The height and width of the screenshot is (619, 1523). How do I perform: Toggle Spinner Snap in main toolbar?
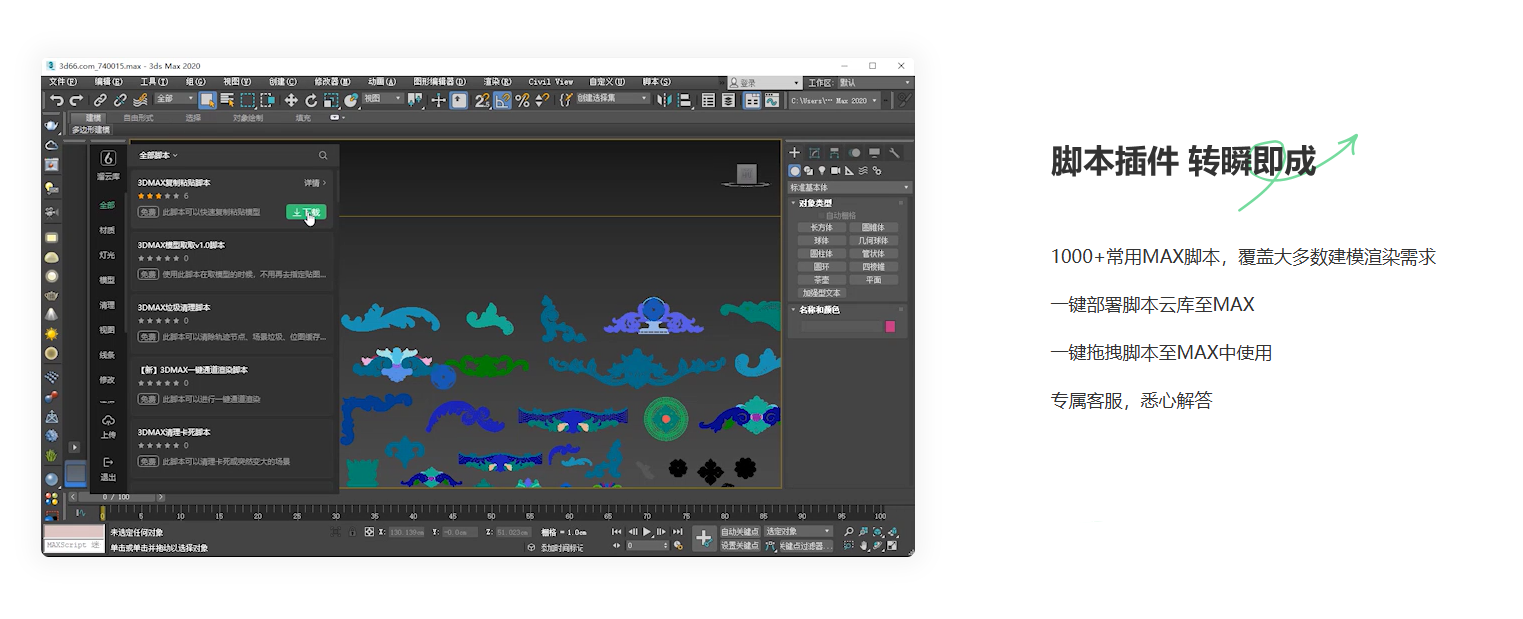pos(542,100)
